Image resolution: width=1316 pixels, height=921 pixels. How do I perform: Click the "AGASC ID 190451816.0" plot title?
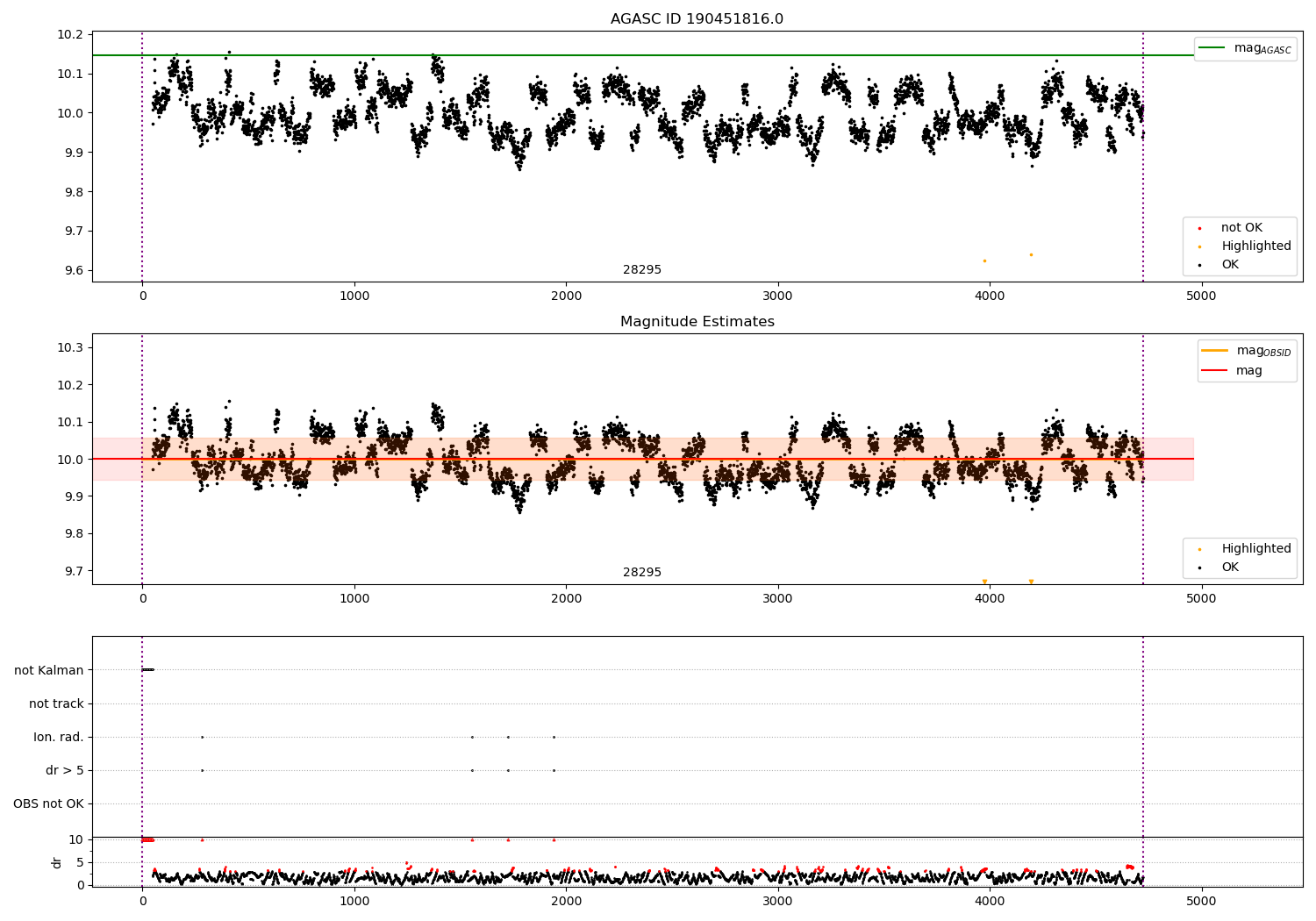pyautogui.click(x=697, y=19)
